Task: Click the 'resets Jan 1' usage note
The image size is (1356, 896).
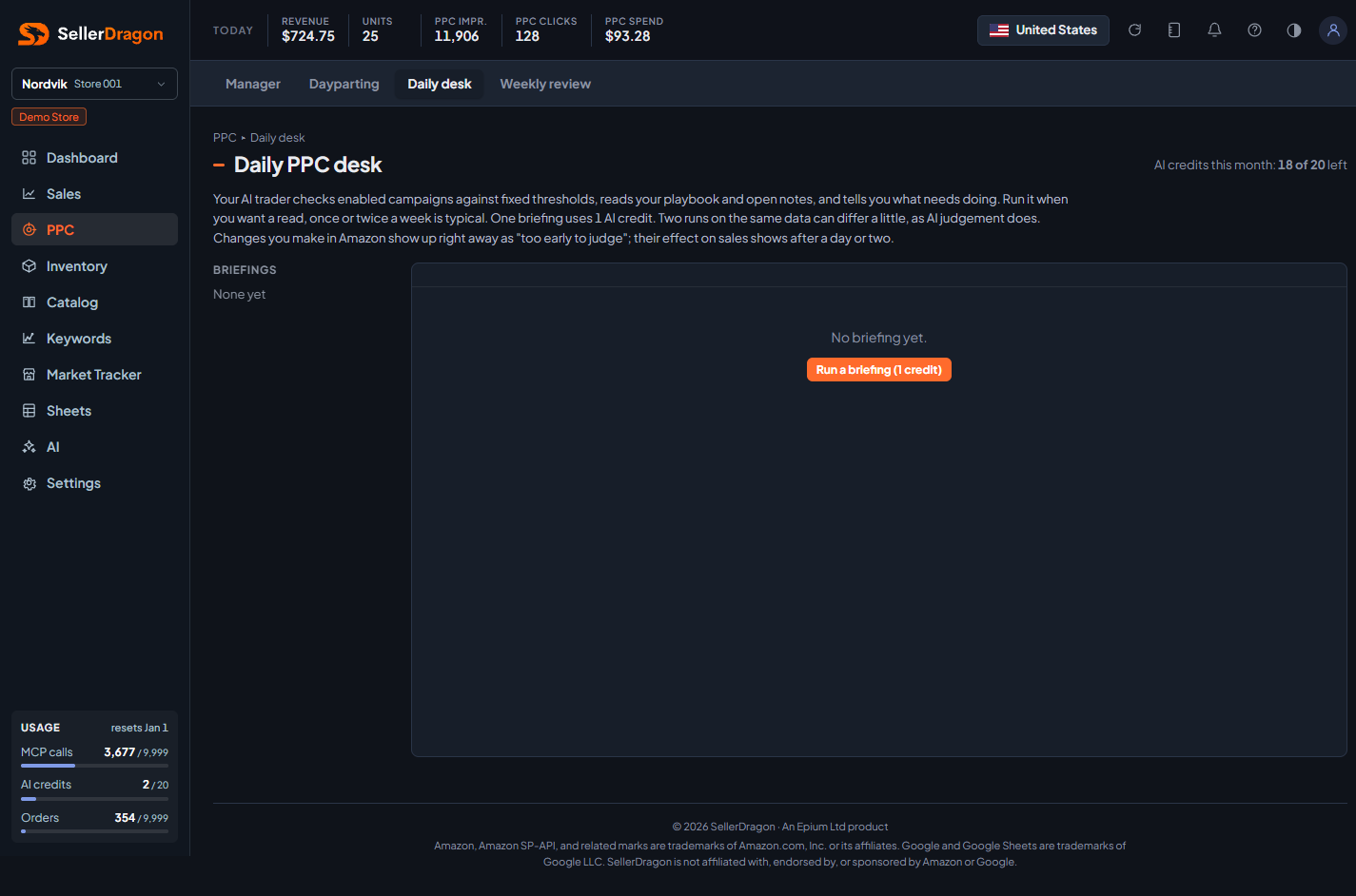Action: click(x=140, y=728)
